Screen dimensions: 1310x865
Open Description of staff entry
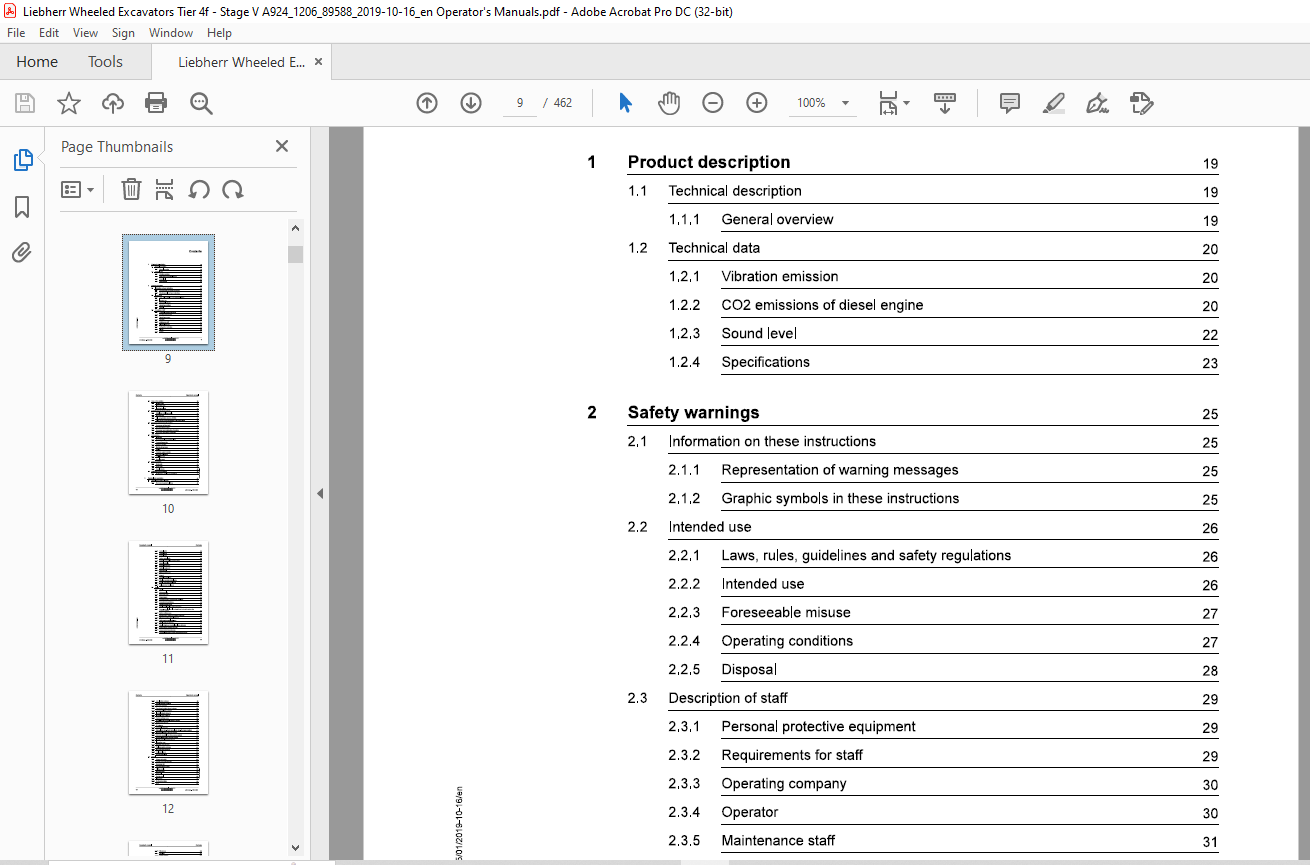pos(728,698)
